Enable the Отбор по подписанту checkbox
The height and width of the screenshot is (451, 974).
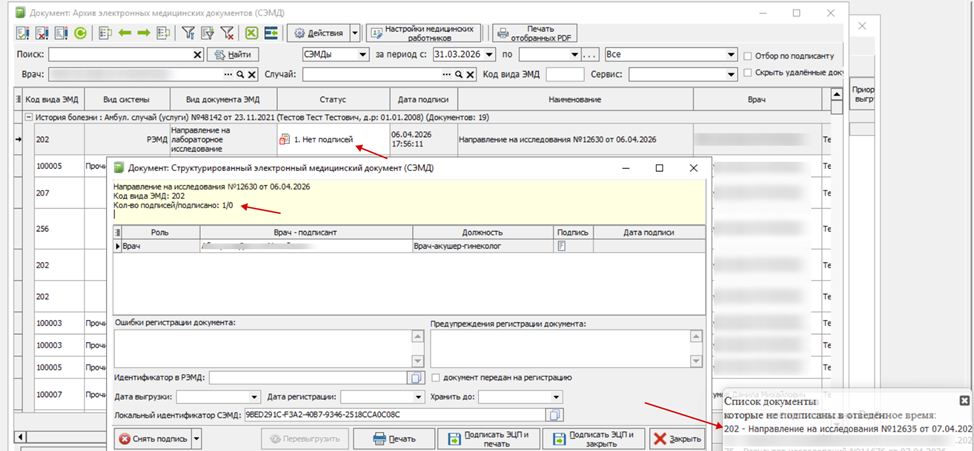(749, 55)
